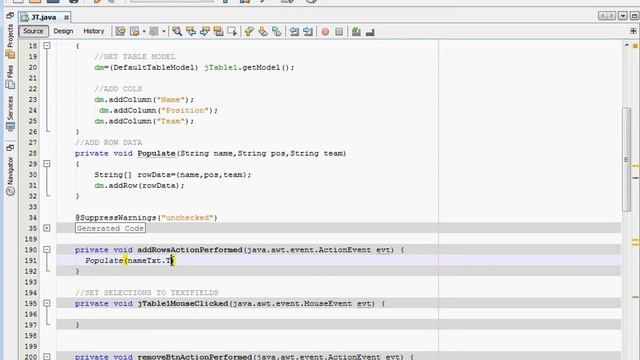Screen dimensions: 640x360
Task: Click the vertical scrollbar thumb
Action: tap(627, 160)
